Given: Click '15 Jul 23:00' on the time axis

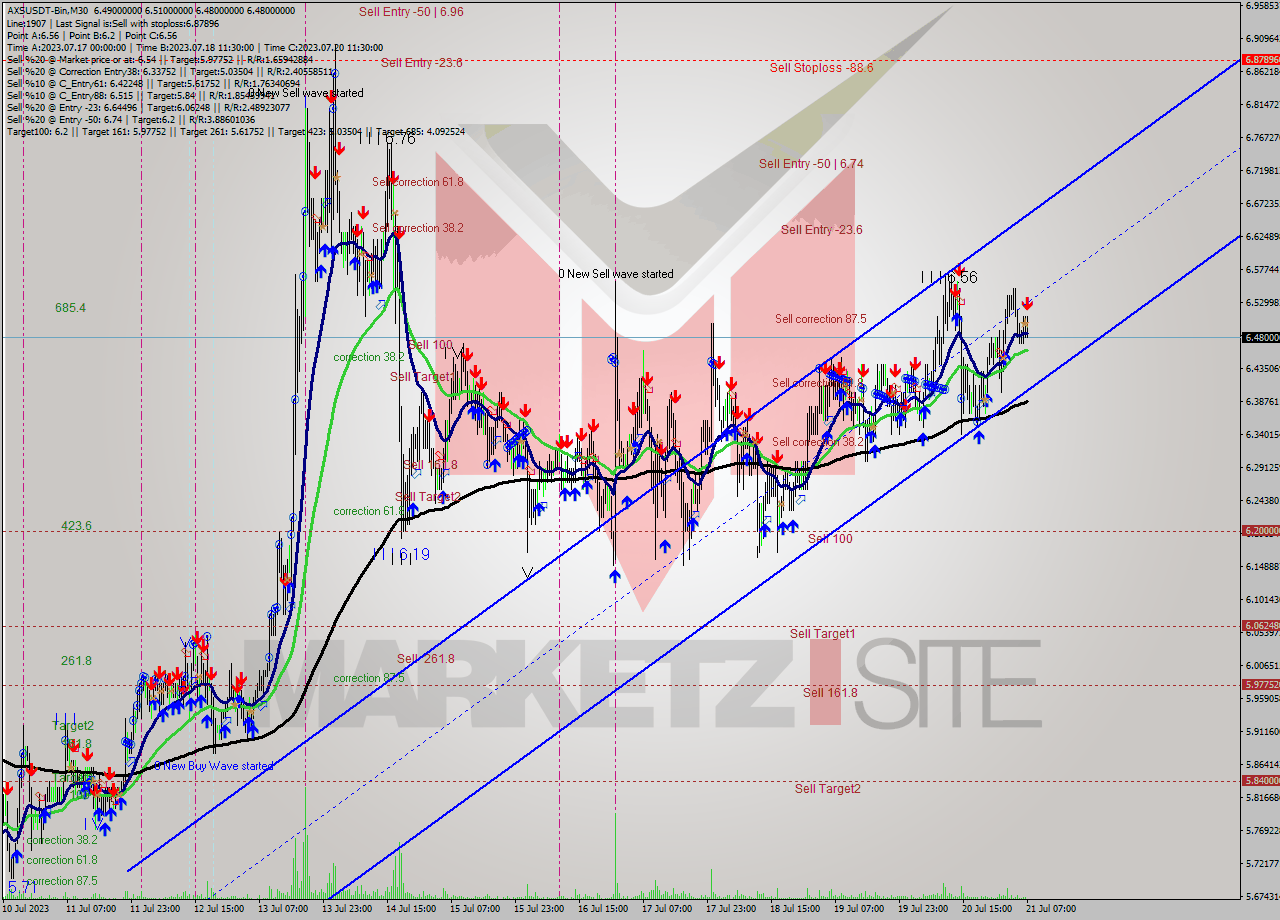Looking at the screenshot, I should [x=539, y=909].
